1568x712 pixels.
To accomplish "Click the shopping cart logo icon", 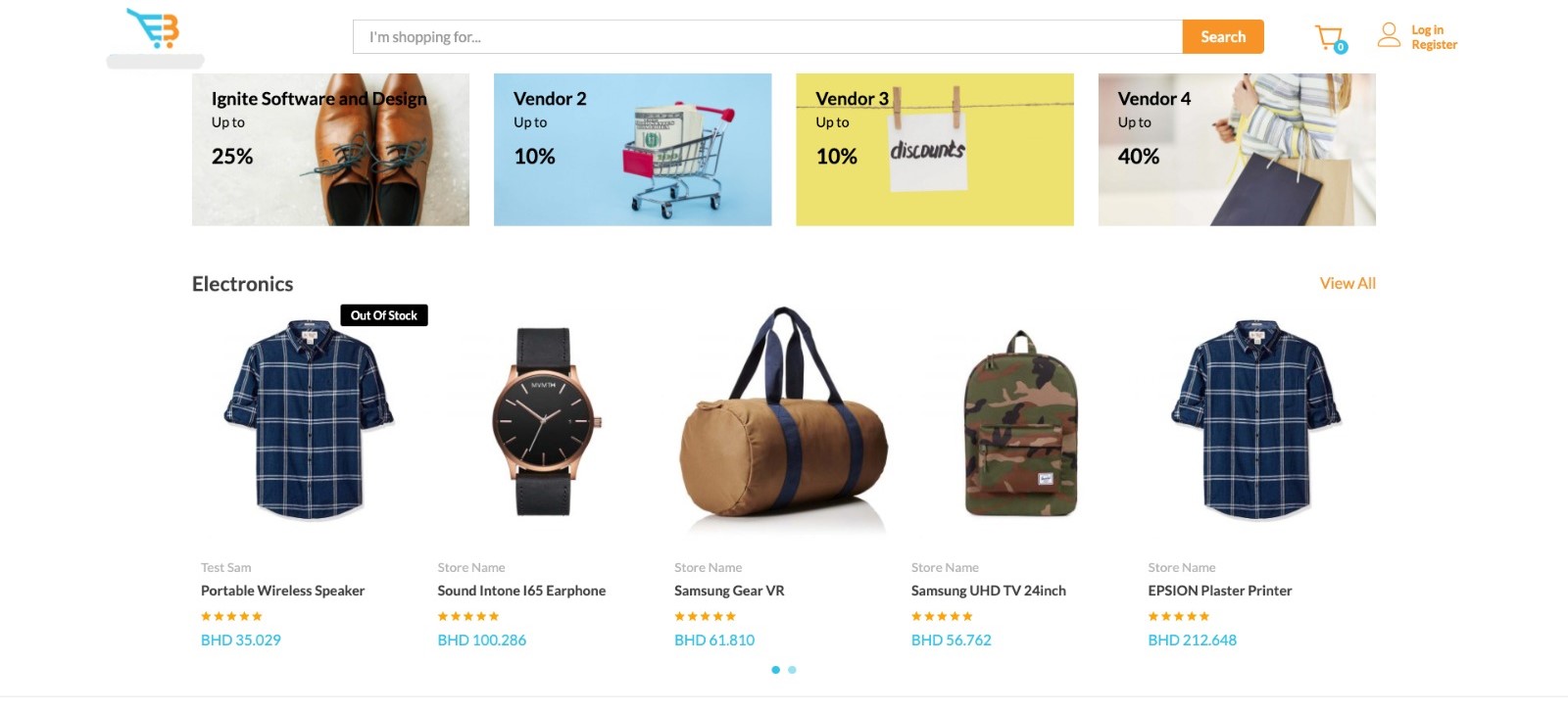I will (x=154, y=28).
